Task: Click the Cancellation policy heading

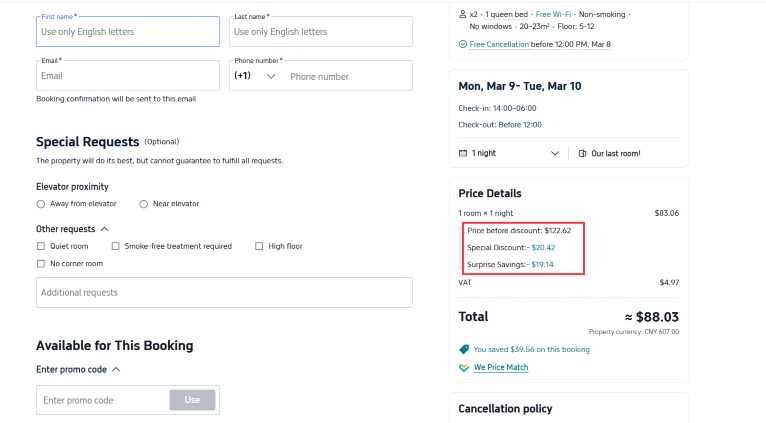Action: point(505,409)
